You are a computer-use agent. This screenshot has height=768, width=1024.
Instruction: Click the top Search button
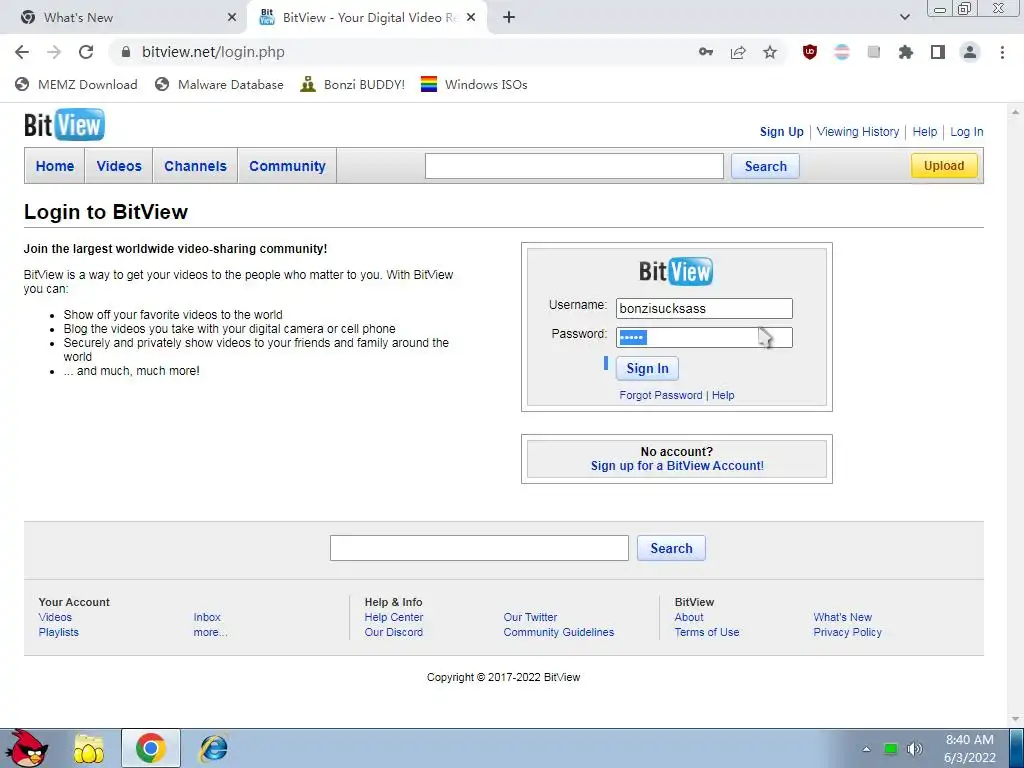pyautogui.click(x=765, y=166)
